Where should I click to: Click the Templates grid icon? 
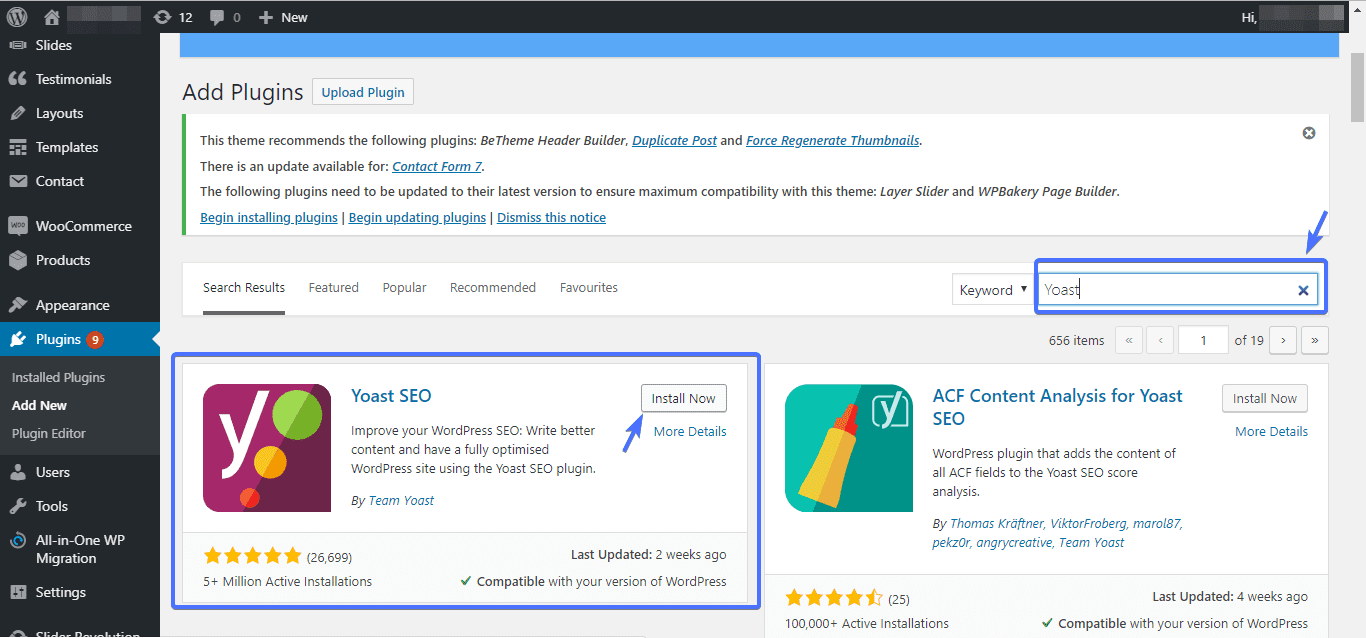(18, 147)
